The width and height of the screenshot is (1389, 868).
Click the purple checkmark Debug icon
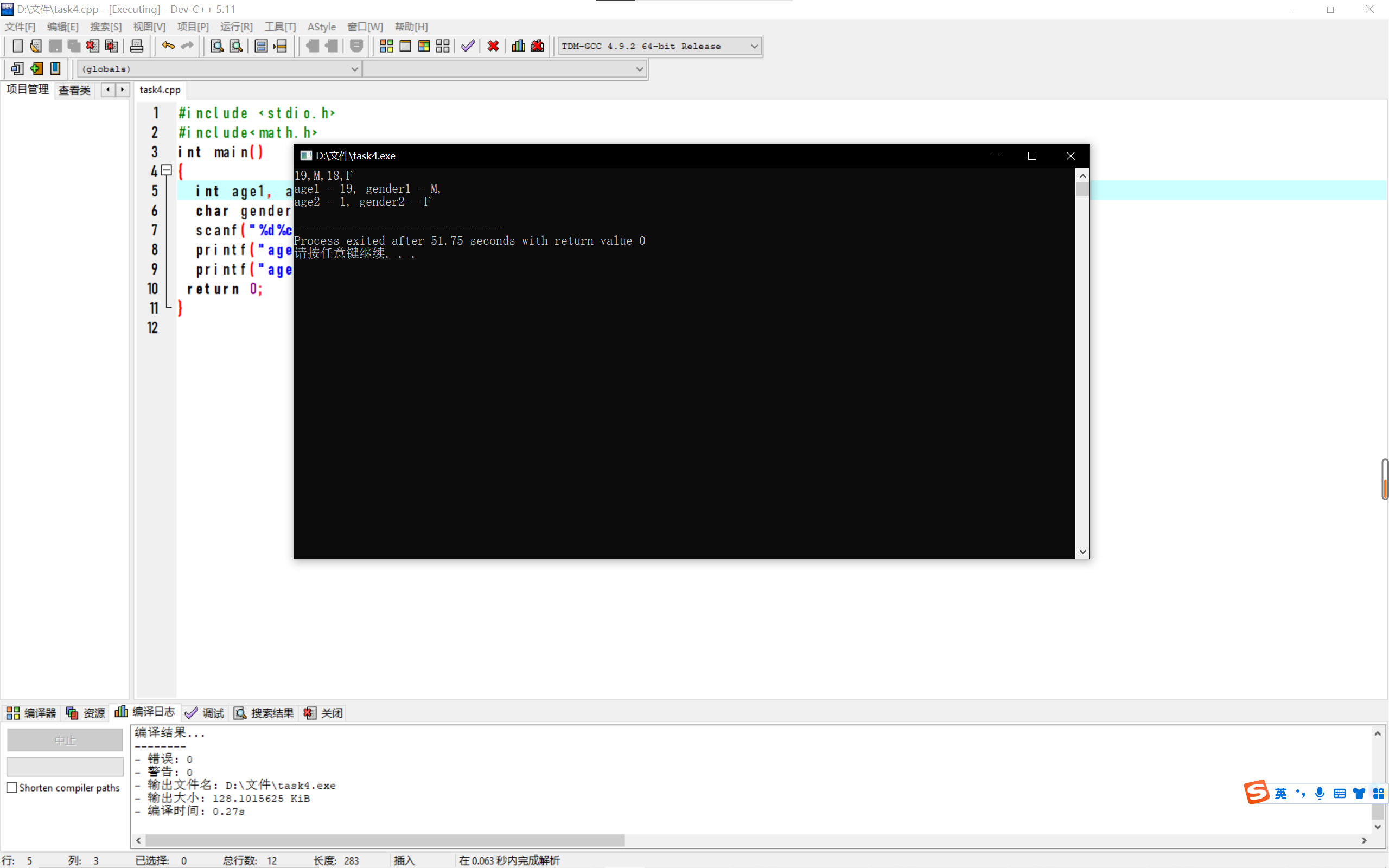(468, 46)
